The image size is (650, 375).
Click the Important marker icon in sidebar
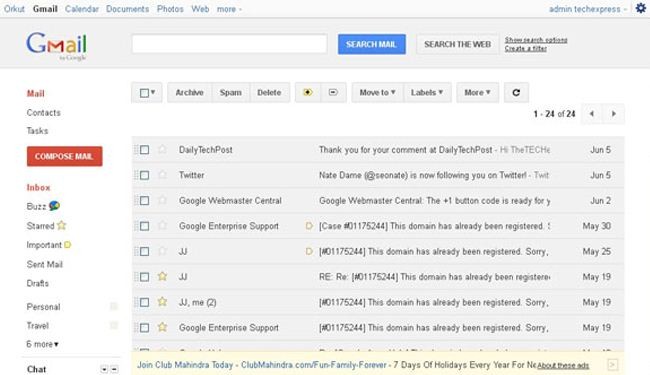[x=68, y=244]
